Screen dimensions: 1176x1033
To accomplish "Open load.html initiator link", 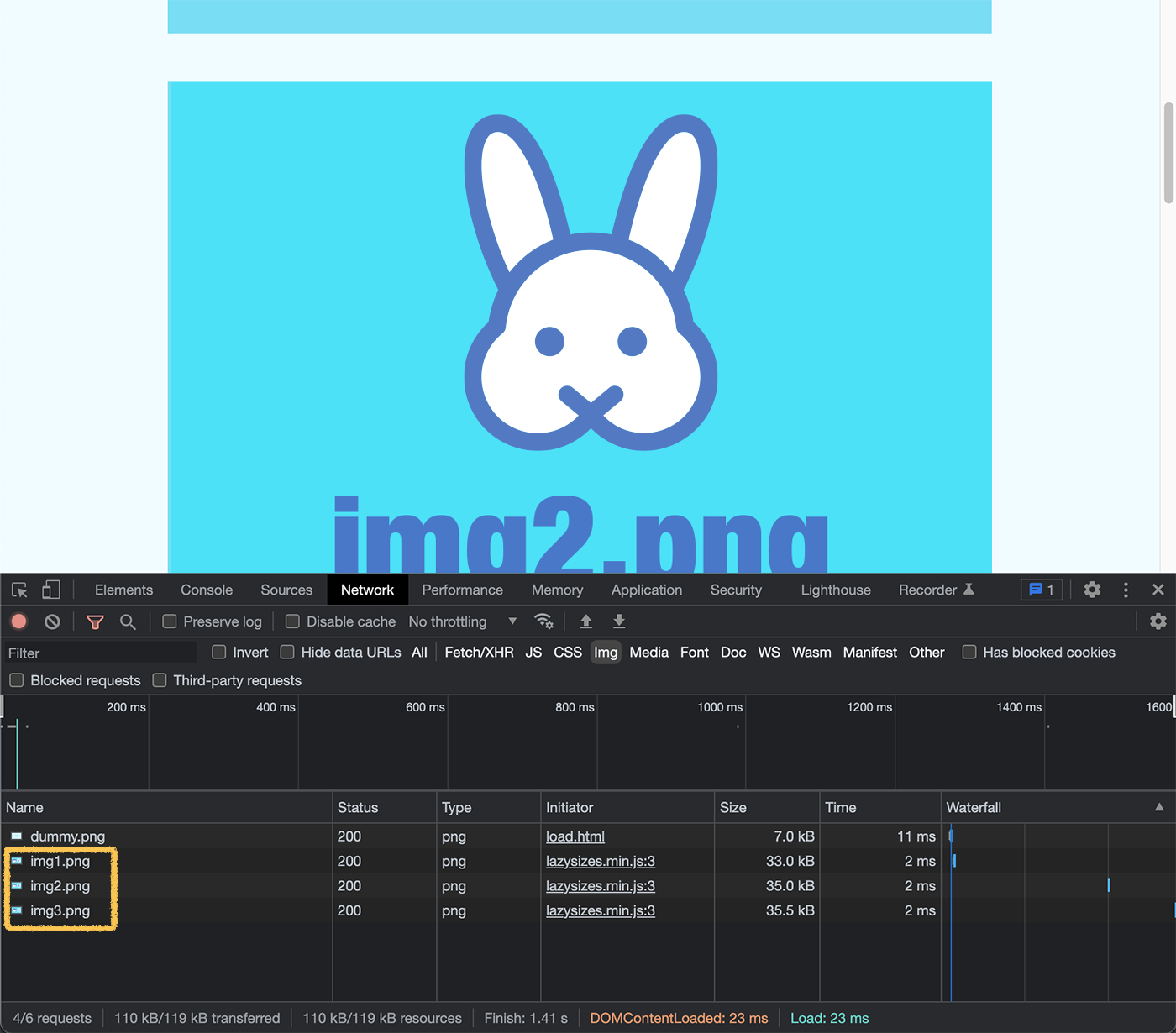I will 575,836.
